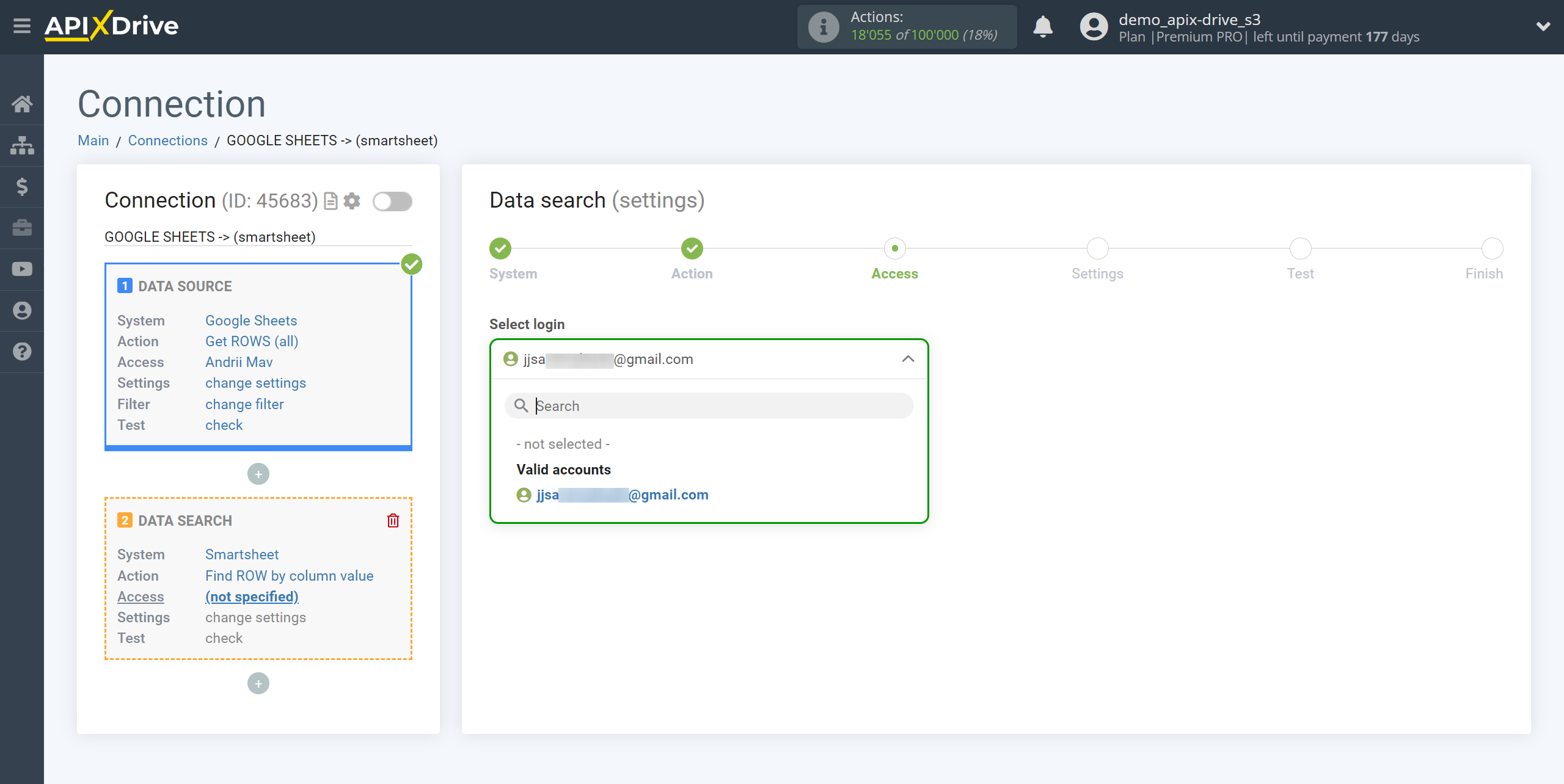Collapse the login selection dropdown
The image size is (1564, 784).
pyautogui.click(x=908, y=358)
